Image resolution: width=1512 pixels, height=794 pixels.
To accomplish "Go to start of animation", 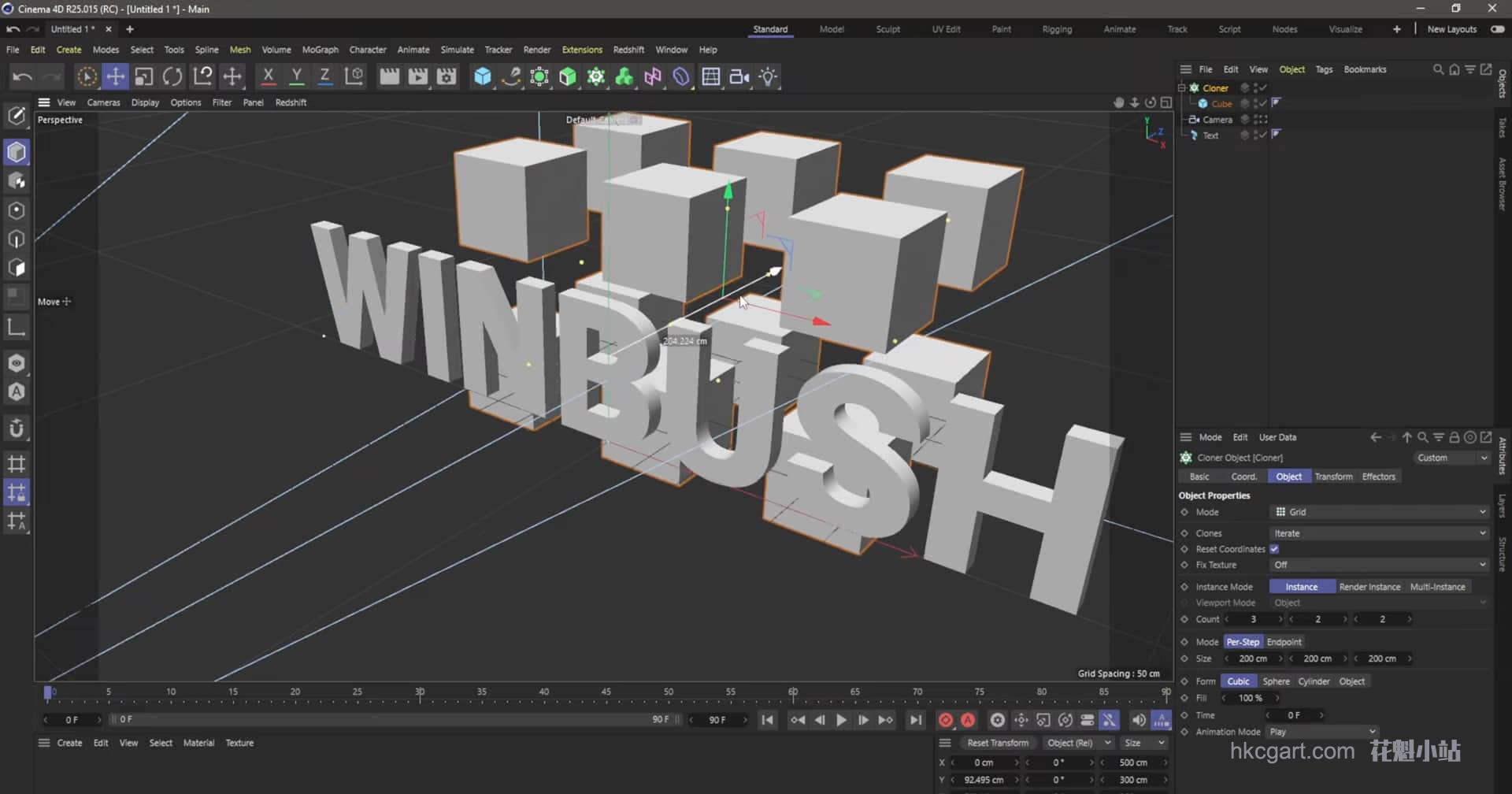I will 767,720.
